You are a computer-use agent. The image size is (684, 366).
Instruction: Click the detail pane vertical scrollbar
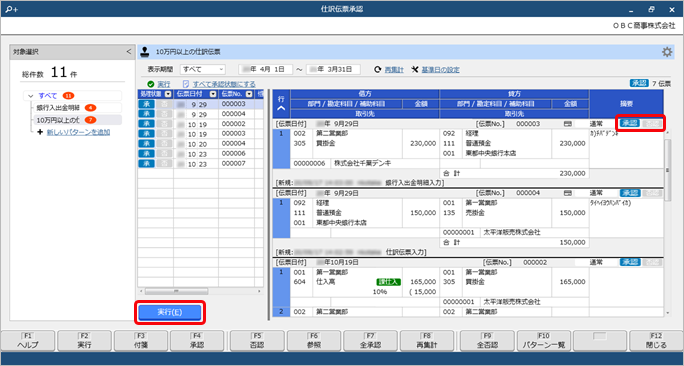tap(667, 170)
